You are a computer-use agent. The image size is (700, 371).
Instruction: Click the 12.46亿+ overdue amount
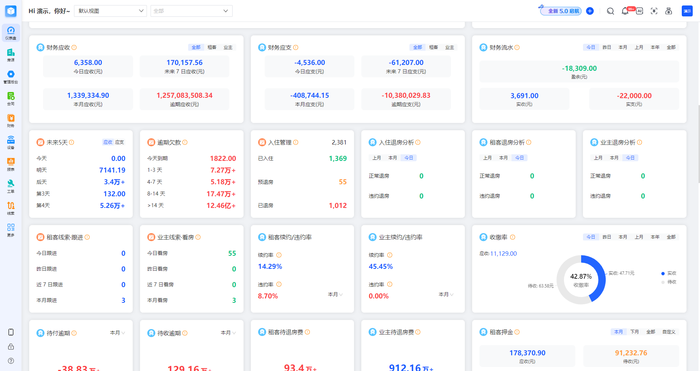point(221,206)
